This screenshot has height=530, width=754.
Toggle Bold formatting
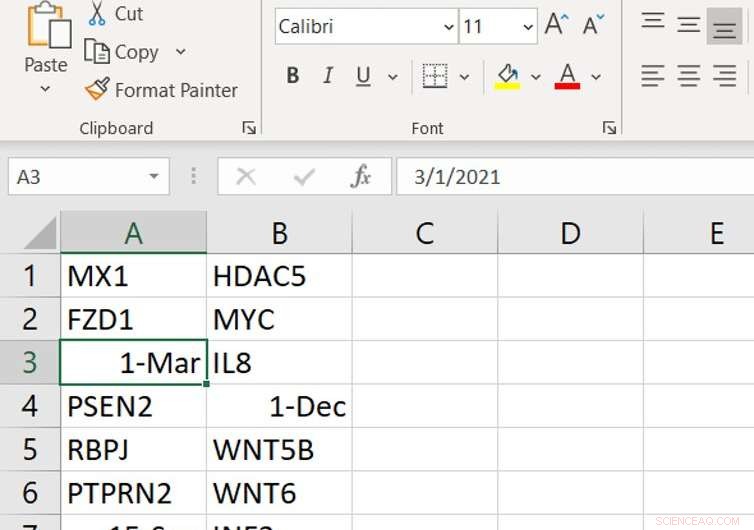click(293, 76)
